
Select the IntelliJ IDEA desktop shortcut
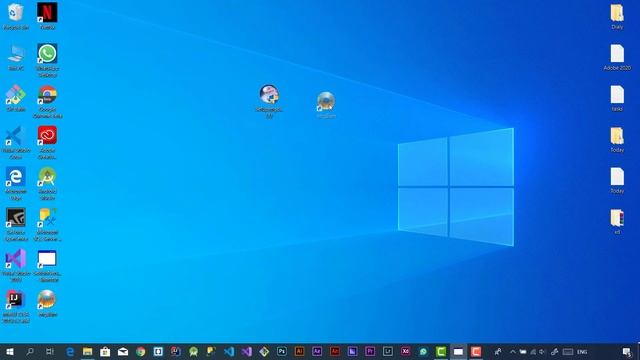pyautogui.click(x=16, y=306)
